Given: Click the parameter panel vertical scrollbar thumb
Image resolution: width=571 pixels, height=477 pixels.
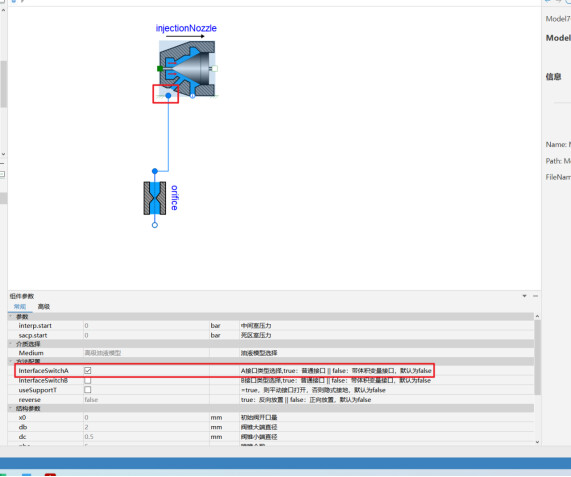Looking at the screenshot, I should pos(537,357).
